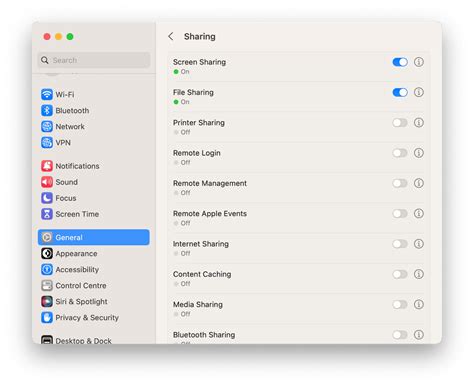Open the Focus moon icon
The height and width of the screenshot is (386, 474).
tap(47, 198)
